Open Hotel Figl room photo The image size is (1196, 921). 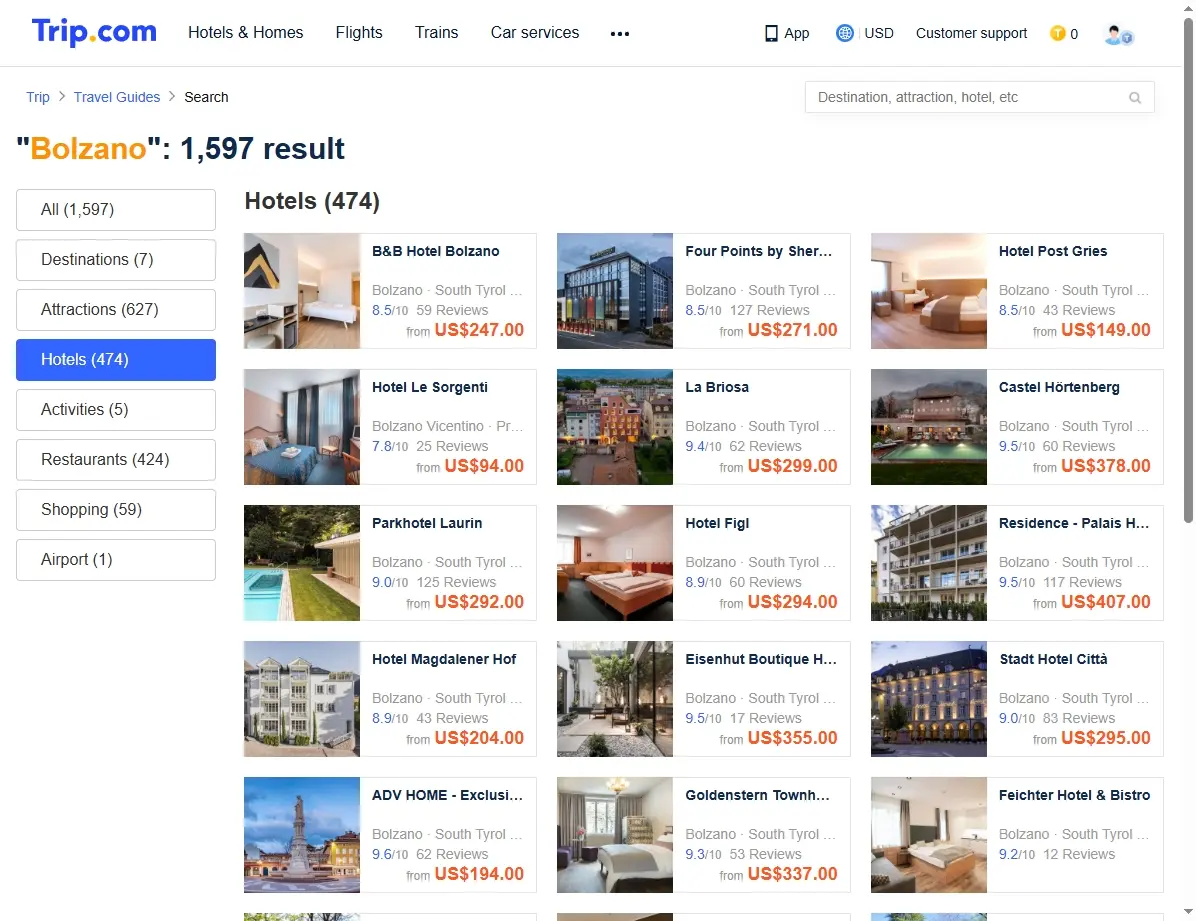tap(615, 562)
